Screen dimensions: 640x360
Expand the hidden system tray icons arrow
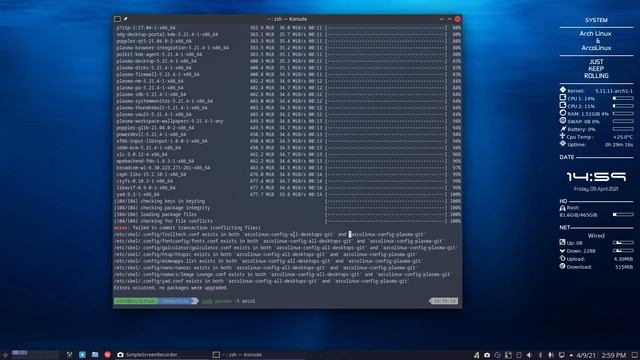click(571, 355)
